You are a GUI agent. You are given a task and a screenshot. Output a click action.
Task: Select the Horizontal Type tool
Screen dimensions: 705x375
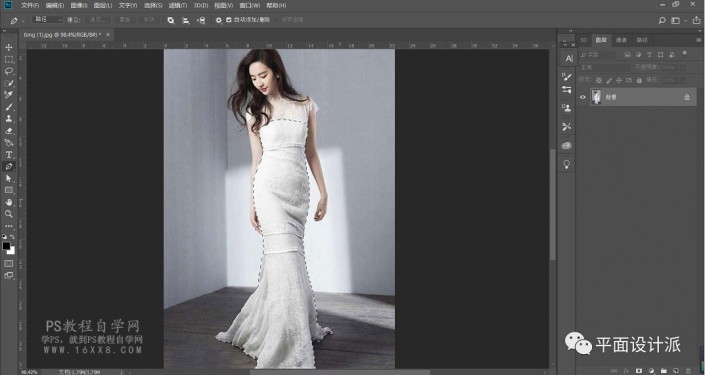9,155
